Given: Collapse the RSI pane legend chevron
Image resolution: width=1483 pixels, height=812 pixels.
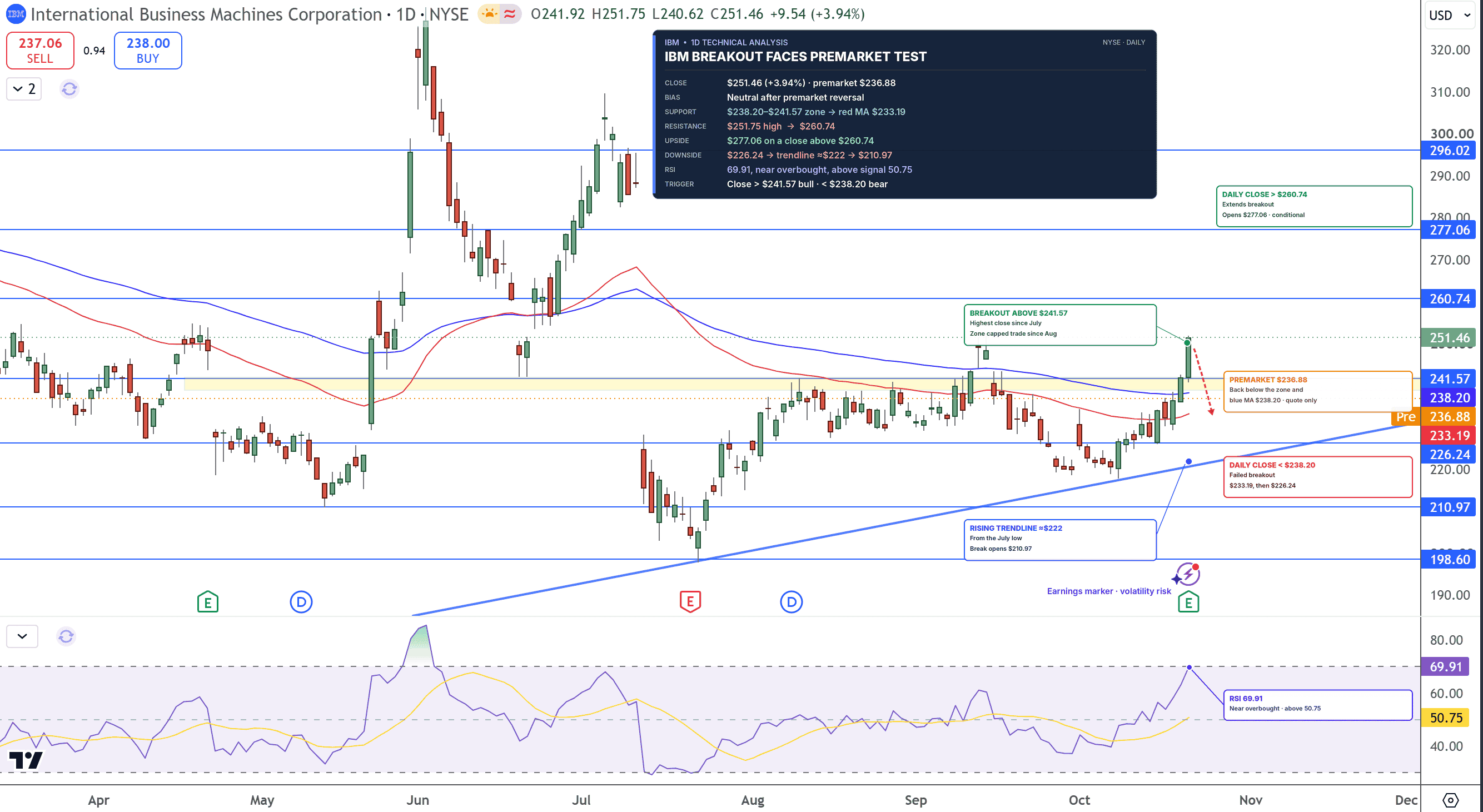Looking at the screenshot, I should [x=22, y=636].
